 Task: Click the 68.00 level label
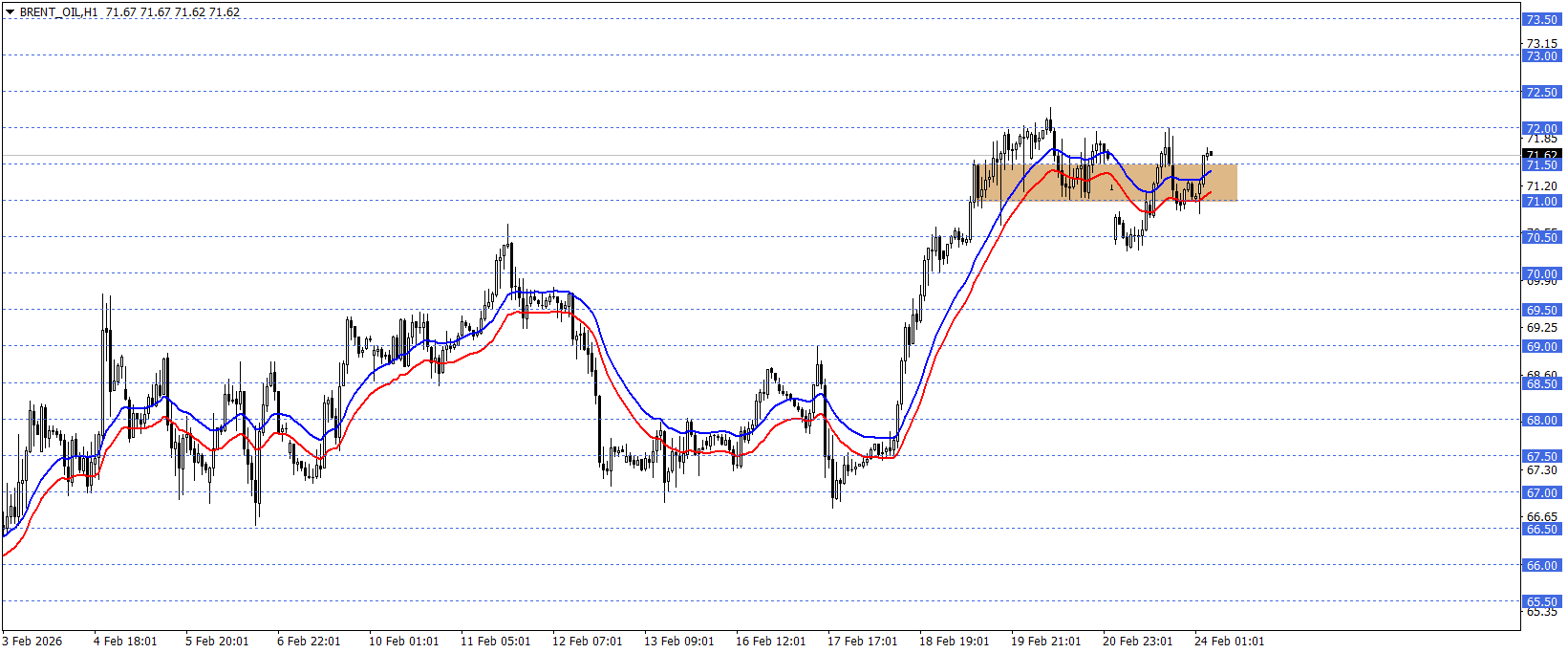click(x=1541, y=420)
